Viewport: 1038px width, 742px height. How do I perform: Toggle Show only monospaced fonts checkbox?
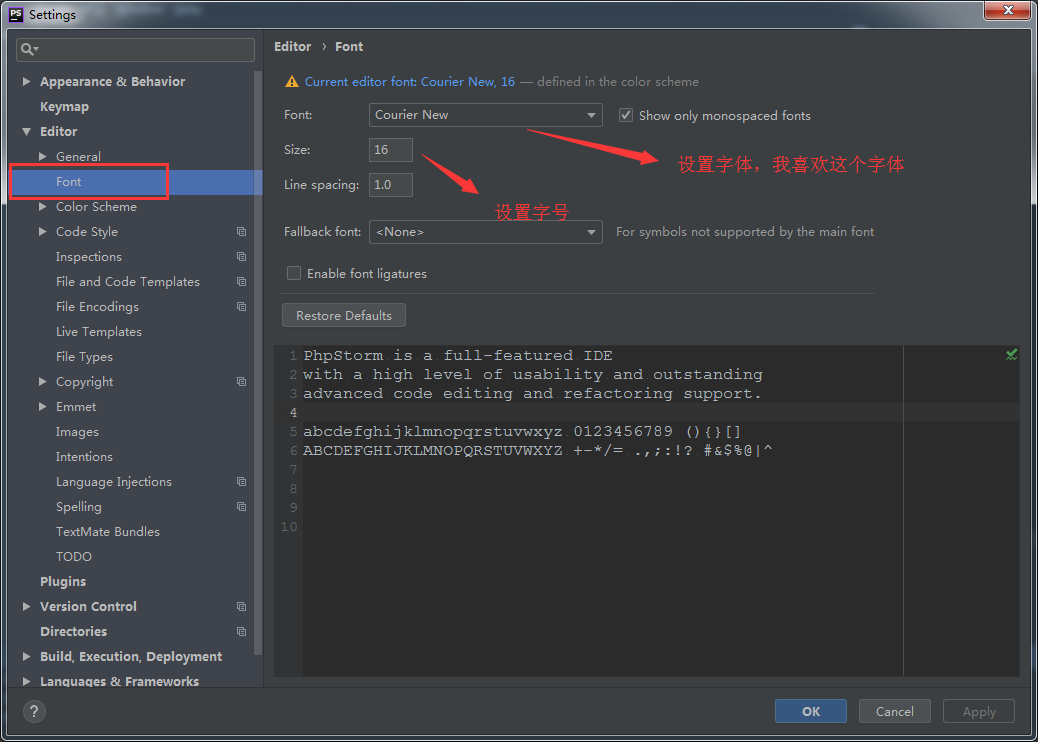click(626, 115)
